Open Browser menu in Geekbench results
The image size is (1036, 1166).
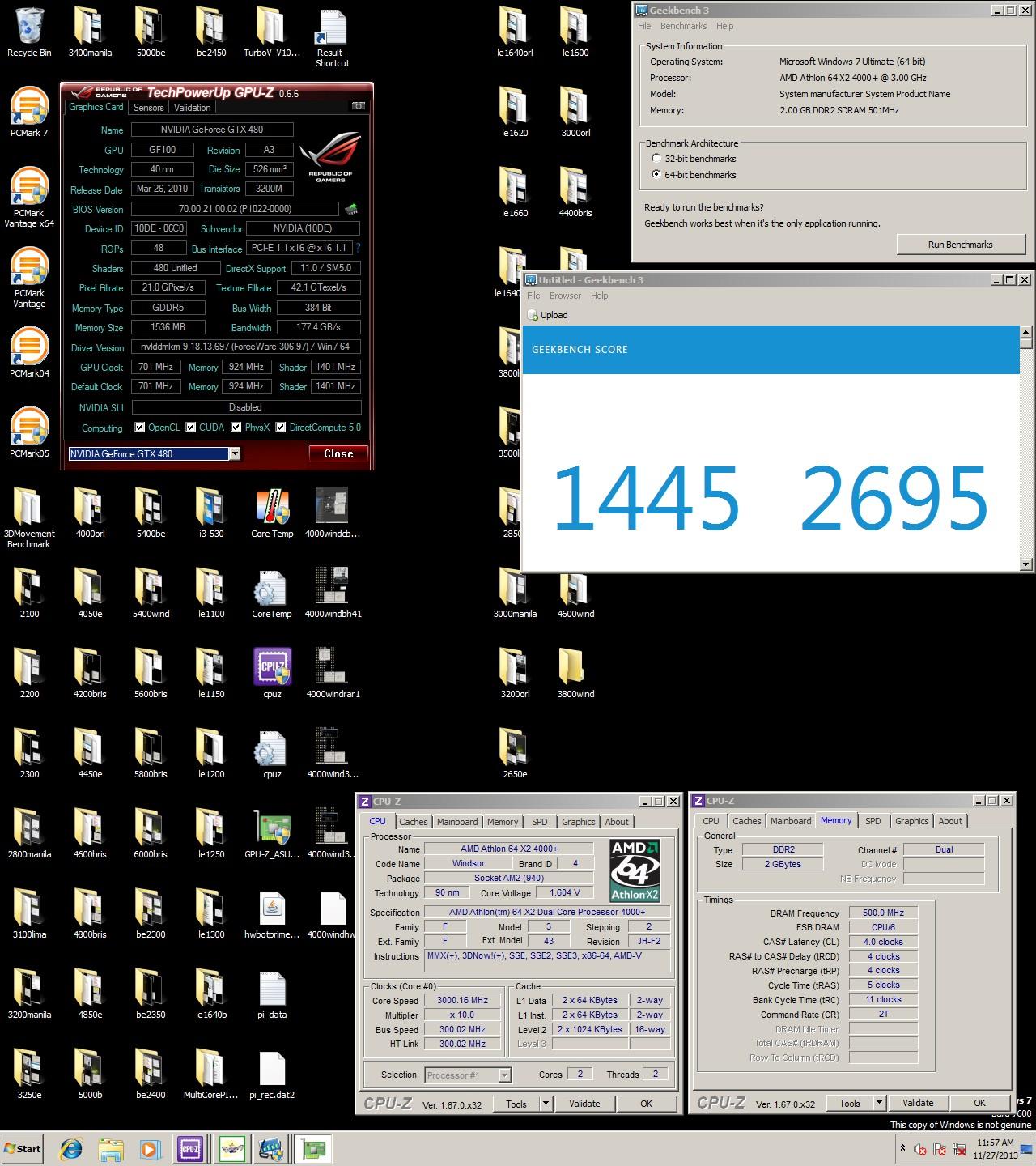[565, 296]
